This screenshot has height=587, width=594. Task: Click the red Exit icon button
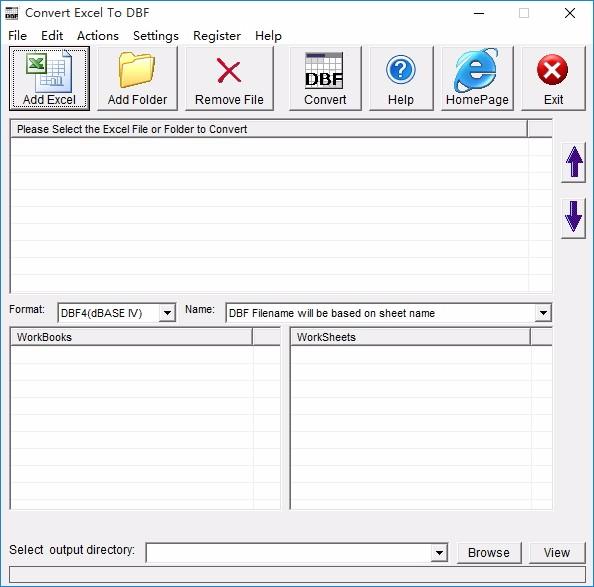tap(553, 78)
